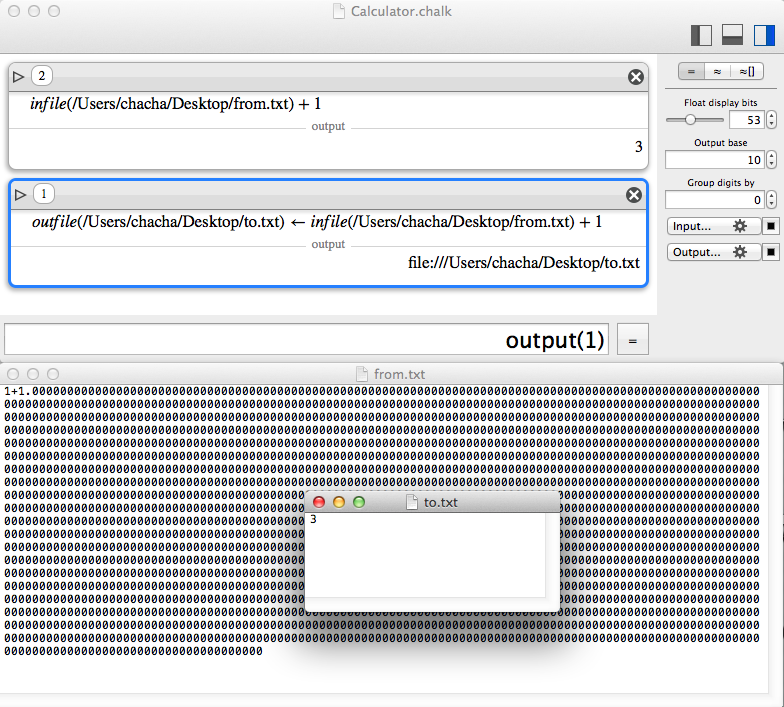784x707 pixels.
Task: Open the Output... gear dropdown
Action: tap(714, 252)
